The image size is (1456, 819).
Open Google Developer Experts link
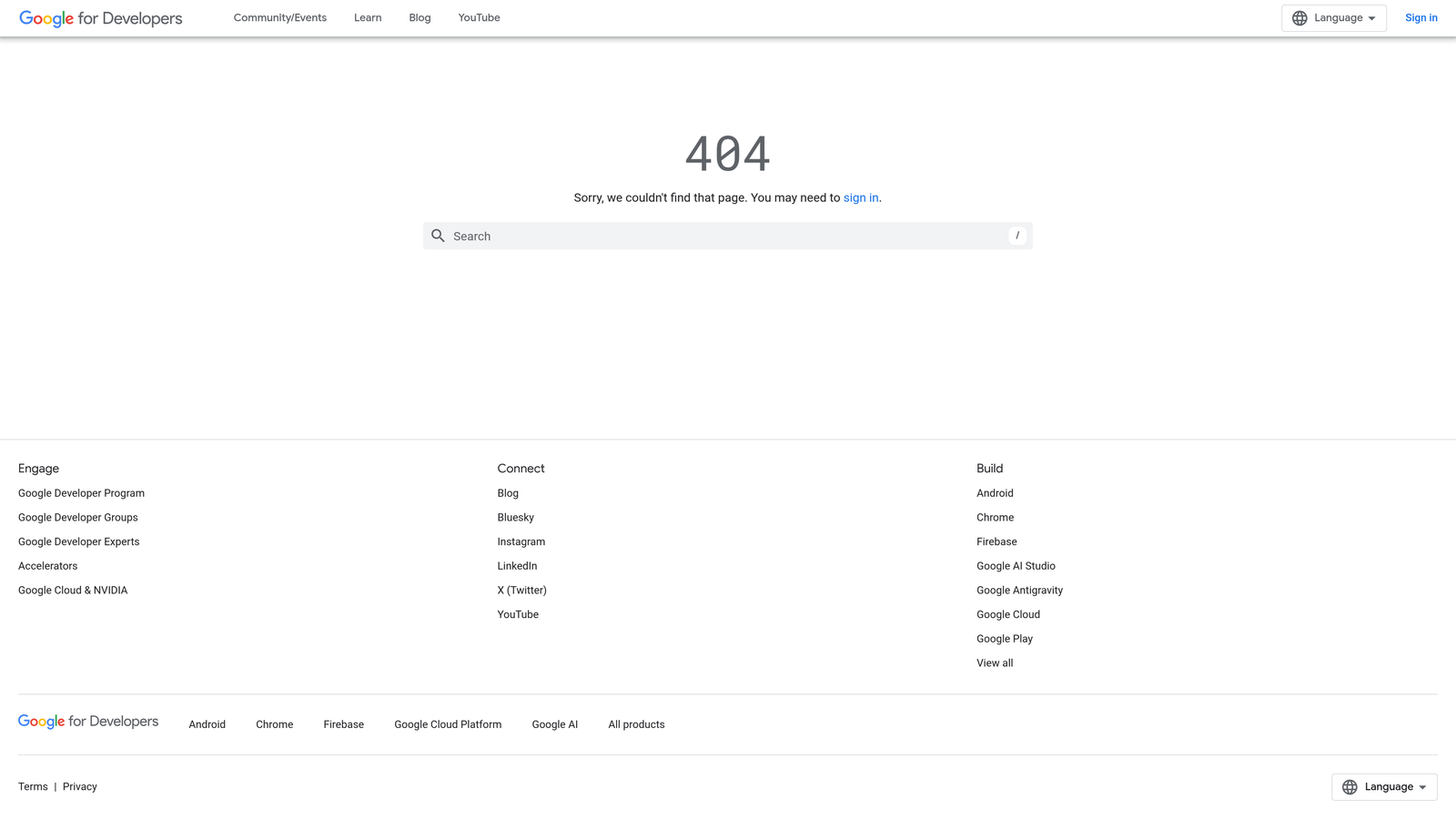click(x=79, y=542)
